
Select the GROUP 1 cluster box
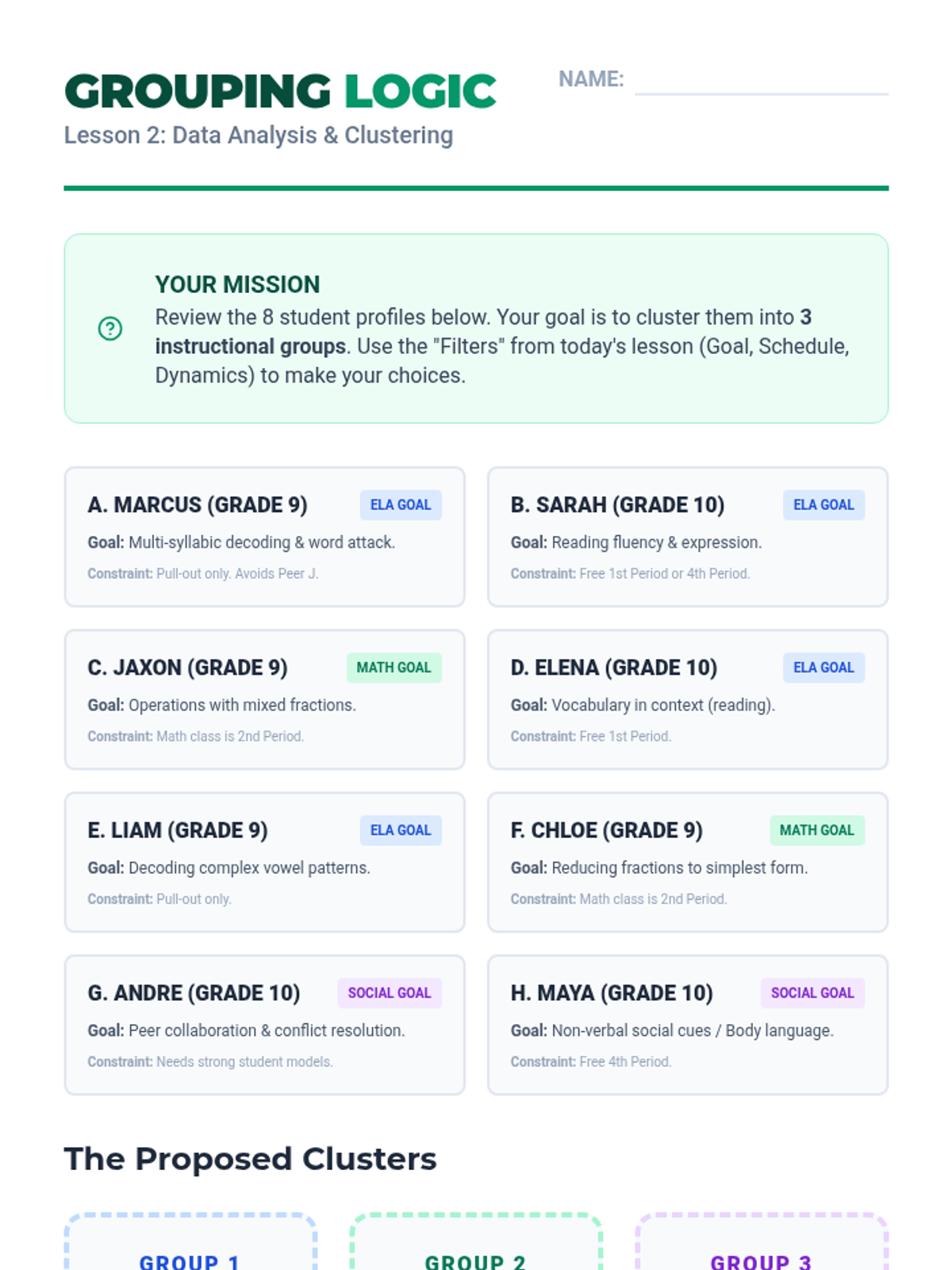point(190,1246)
